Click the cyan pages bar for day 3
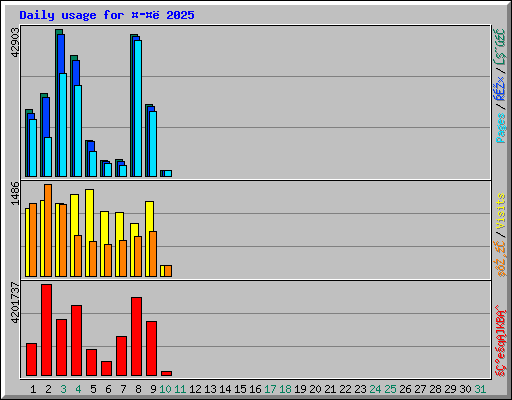Screen dimensions: 512x400 [x=63, y=125]
